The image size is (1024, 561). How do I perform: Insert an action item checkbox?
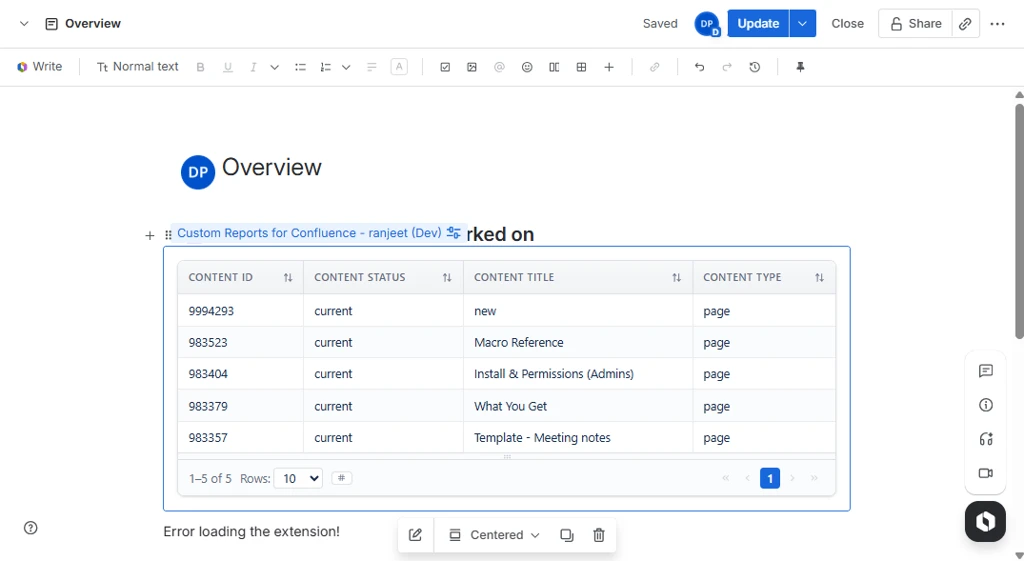point(445,67)
